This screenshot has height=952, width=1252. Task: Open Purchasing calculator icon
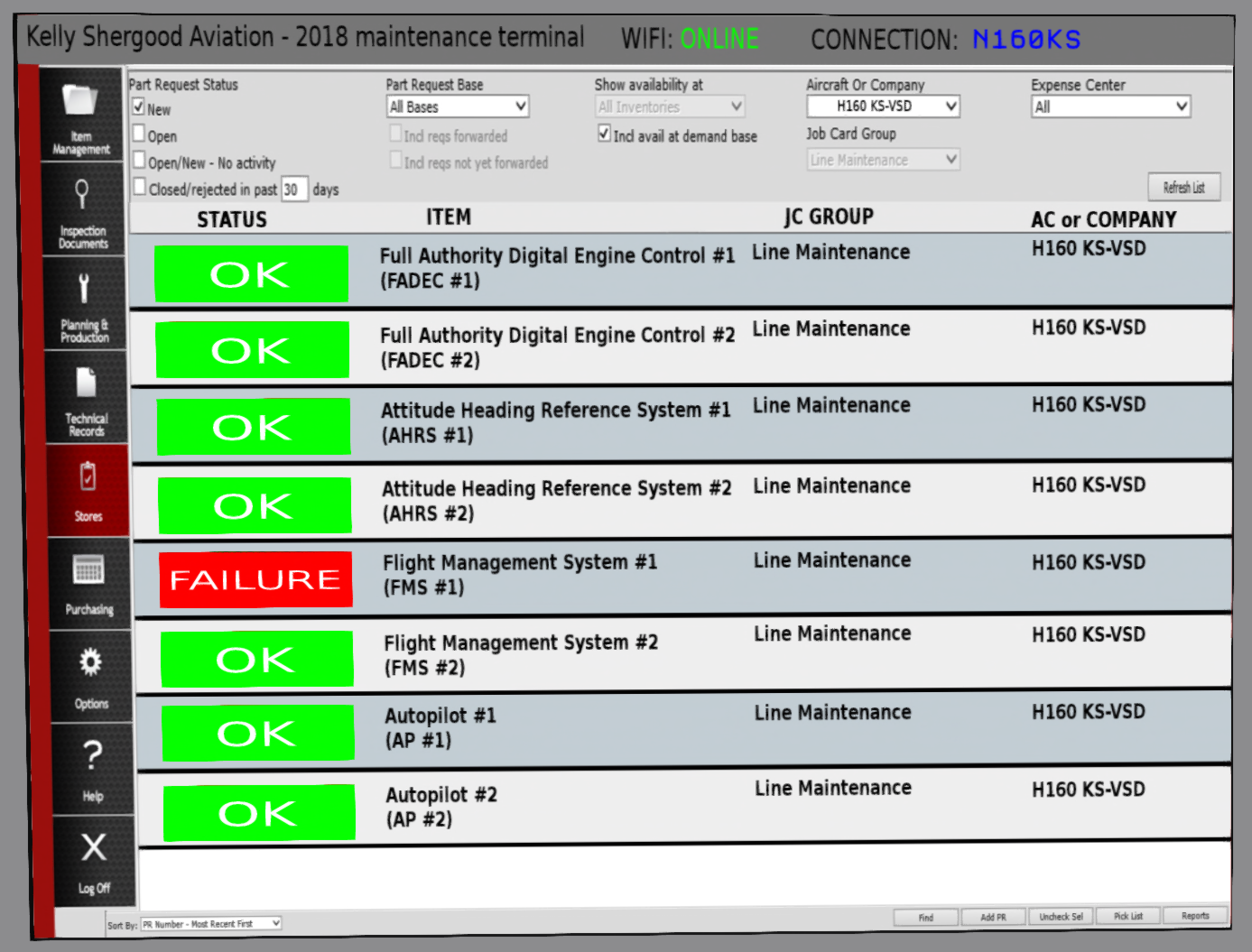tap(88, 570)
